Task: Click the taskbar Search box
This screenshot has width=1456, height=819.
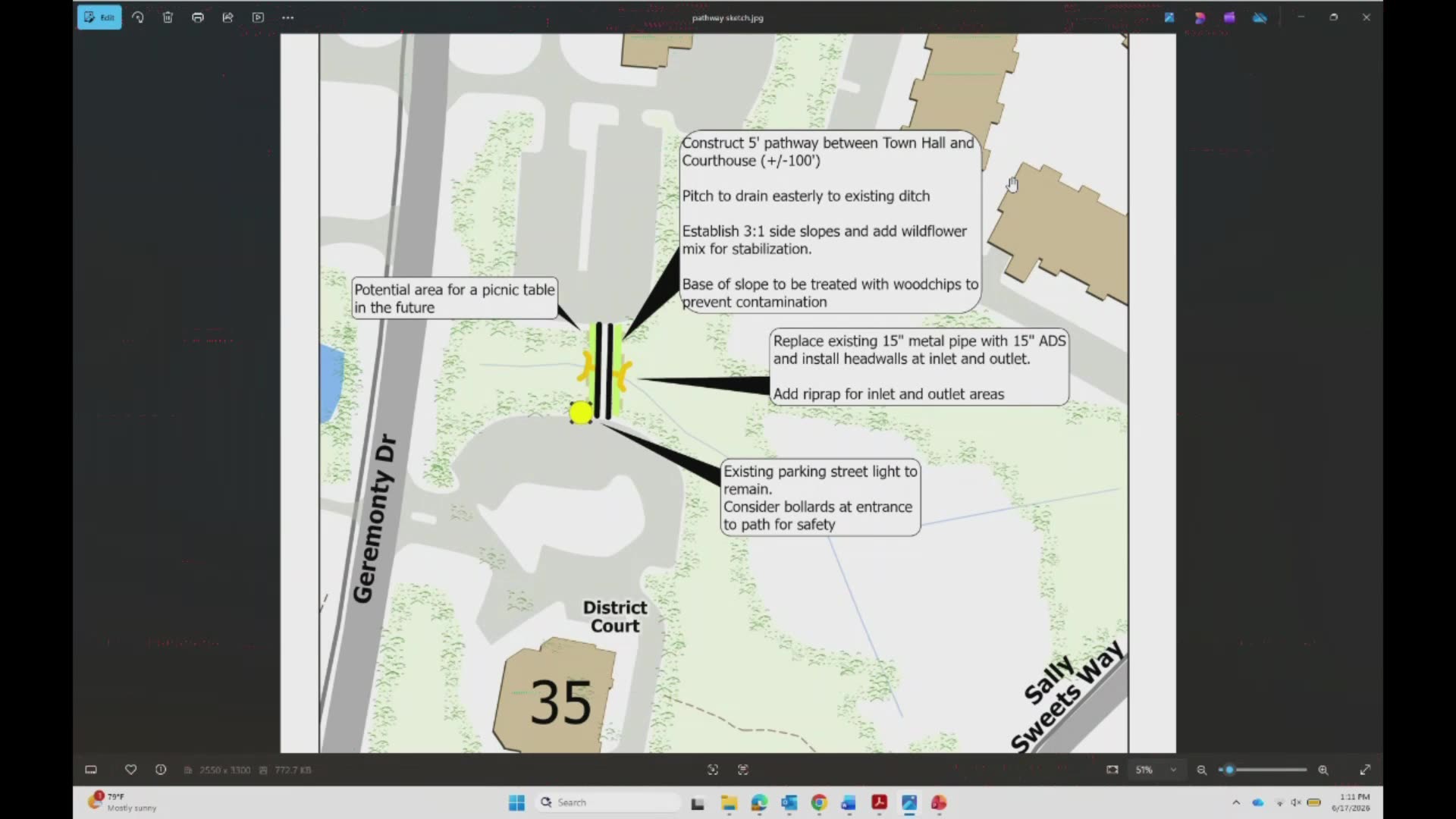Action: coord(609,802)
